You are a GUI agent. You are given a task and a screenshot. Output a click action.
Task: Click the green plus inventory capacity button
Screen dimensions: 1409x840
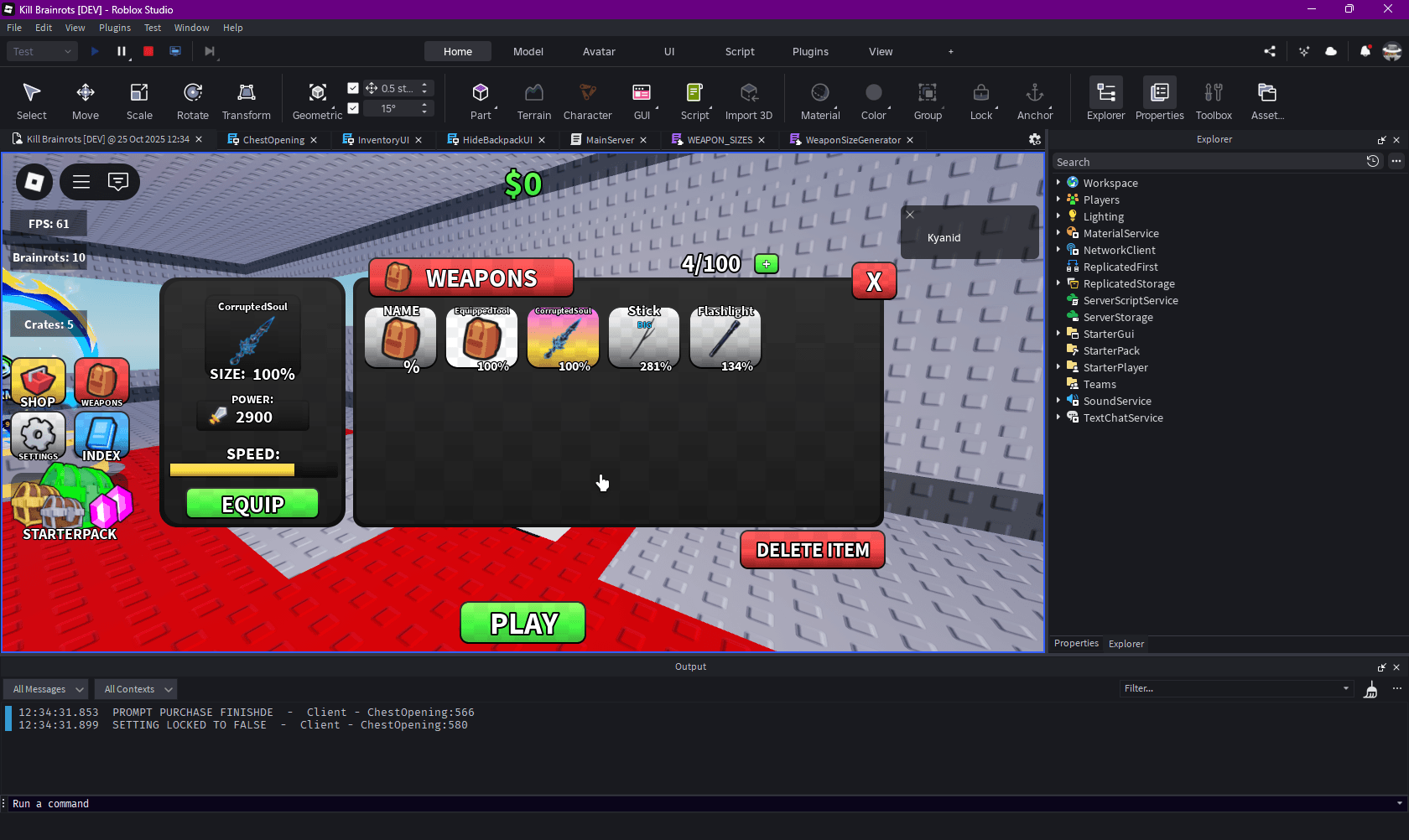coord(767,264)
